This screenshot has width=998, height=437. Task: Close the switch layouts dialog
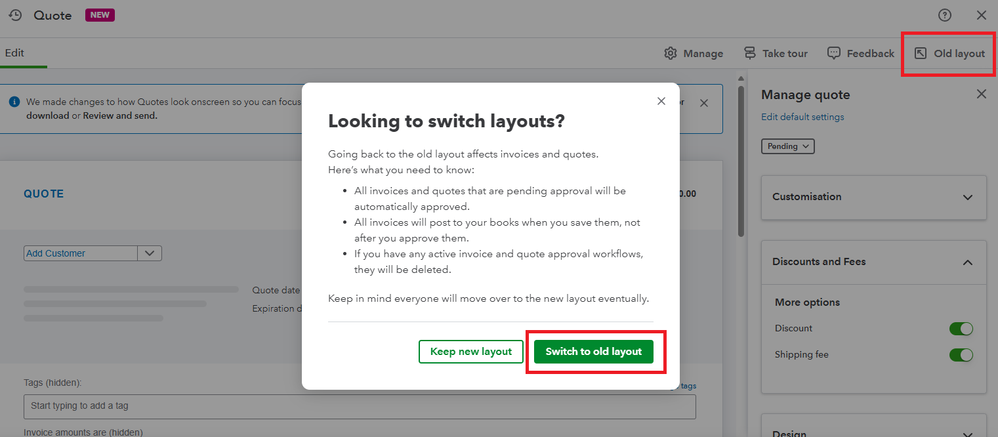point(661,101)
